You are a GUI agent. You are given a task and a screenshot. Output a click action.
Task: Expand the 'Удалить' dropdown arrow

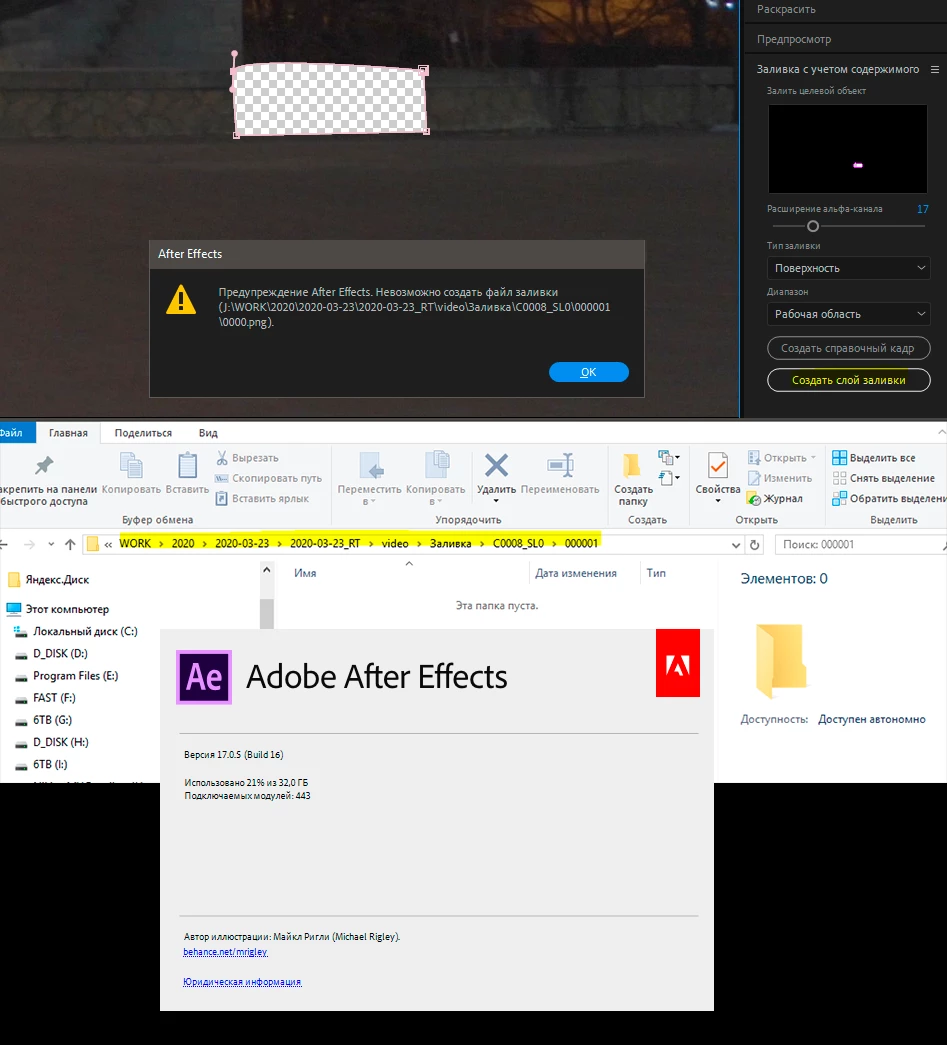pos(496,501)
